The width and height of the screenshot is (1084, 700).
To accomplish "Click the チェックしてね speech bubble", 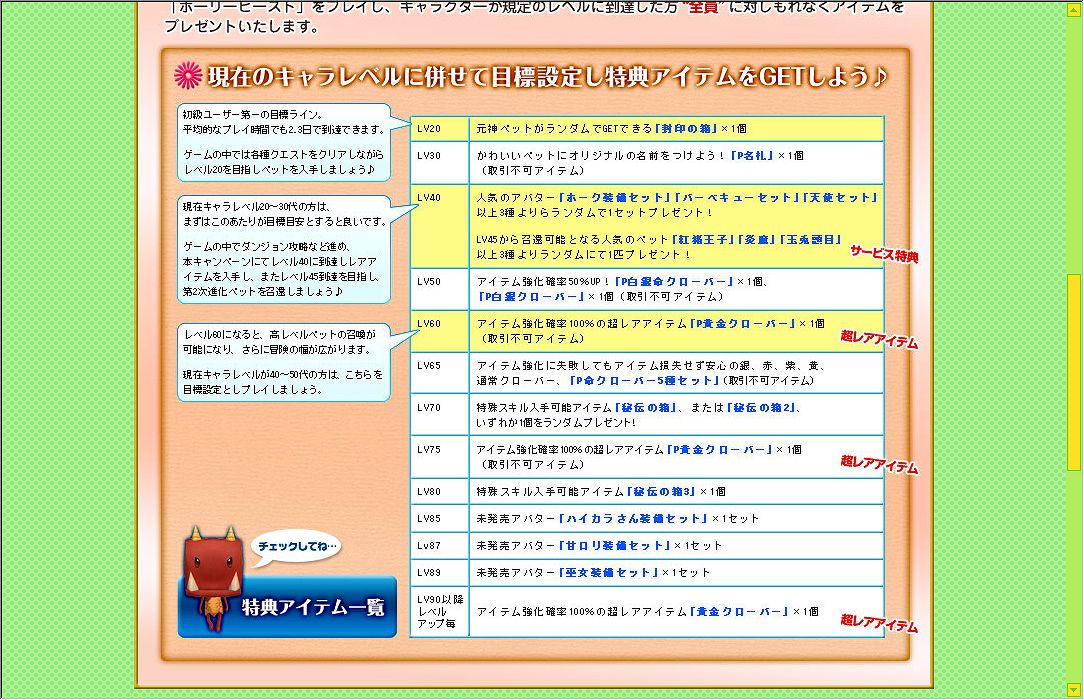I will (x=296, y=547).
